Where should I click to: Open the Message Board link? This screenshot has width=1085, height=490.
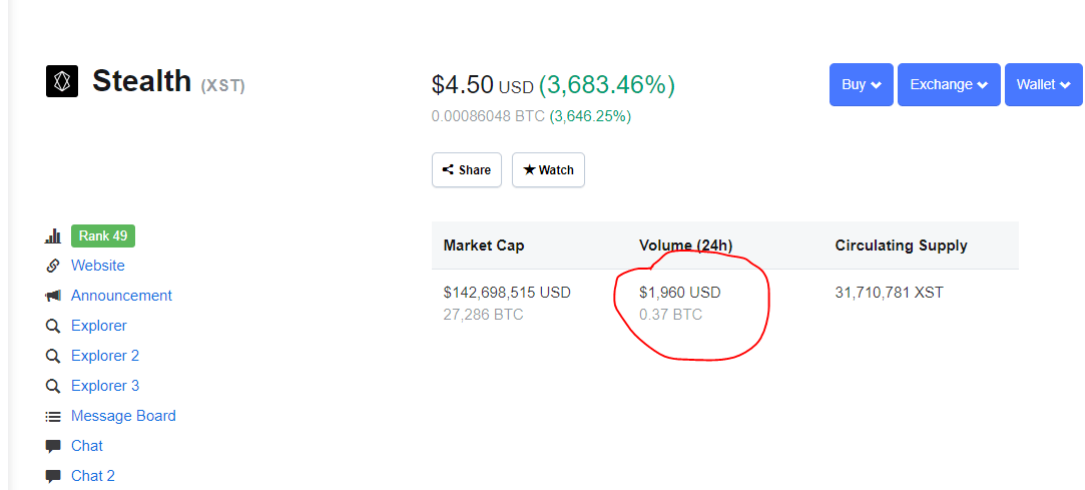click(x=123, y=416)
